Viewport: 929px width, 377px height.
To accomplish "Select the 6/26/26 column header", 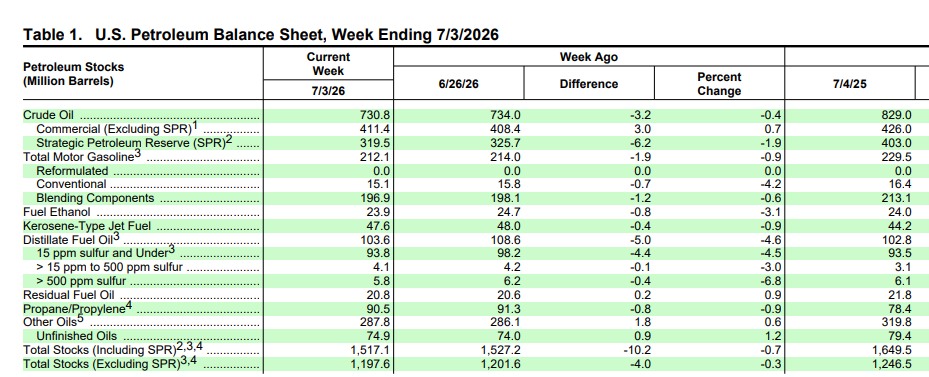I will 458,84.
